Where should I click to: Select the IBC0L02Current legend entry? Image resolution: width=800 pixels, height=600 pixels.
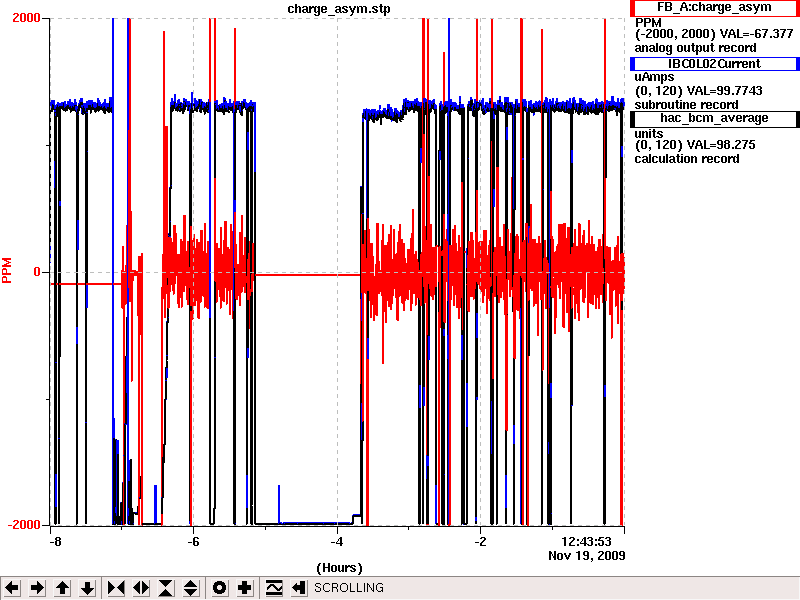coord(714,64)
